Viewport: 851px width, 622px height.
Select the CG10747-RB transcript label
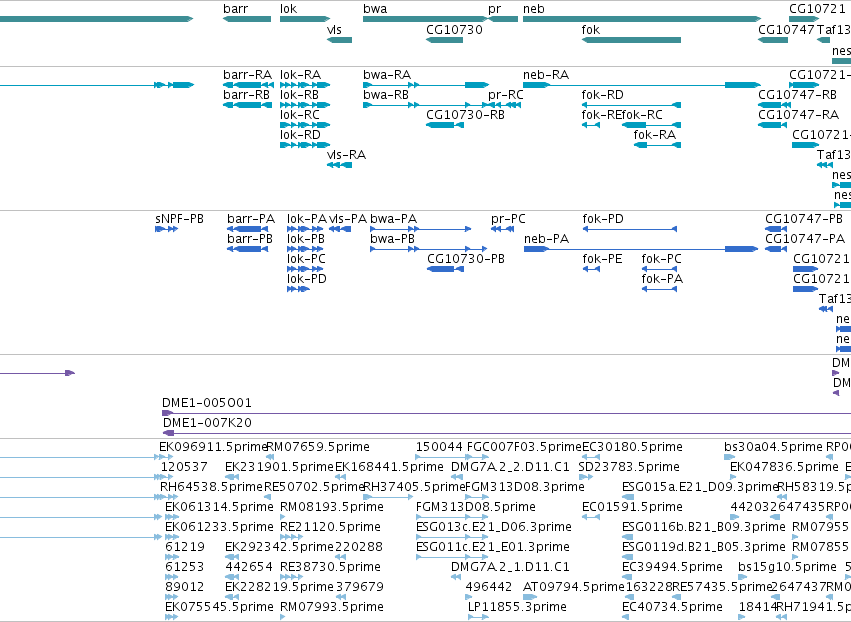click(798, 94)
